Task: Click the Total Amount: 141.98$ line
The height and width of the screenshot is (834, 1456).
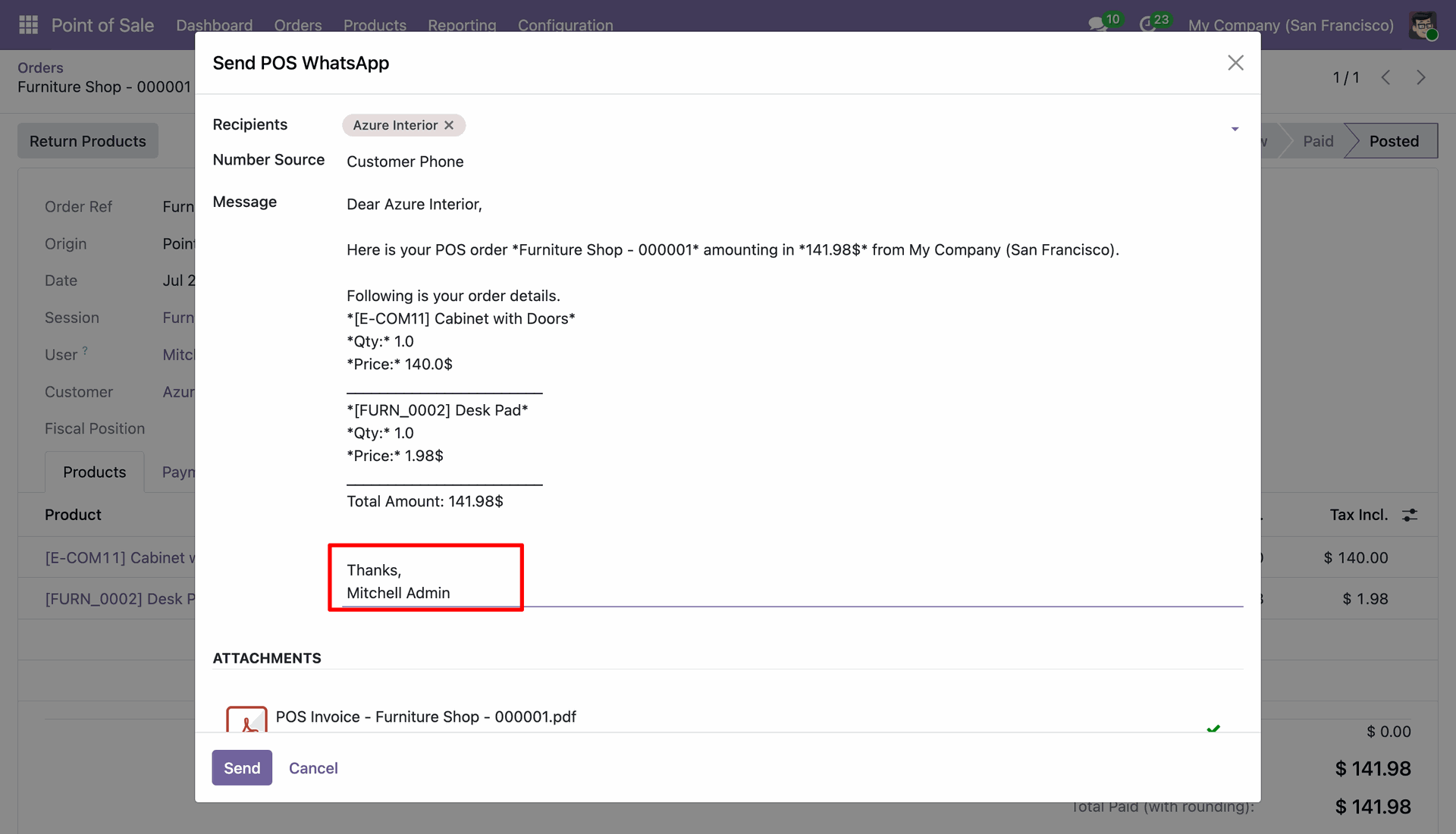Action: click(x=425, y=501)
